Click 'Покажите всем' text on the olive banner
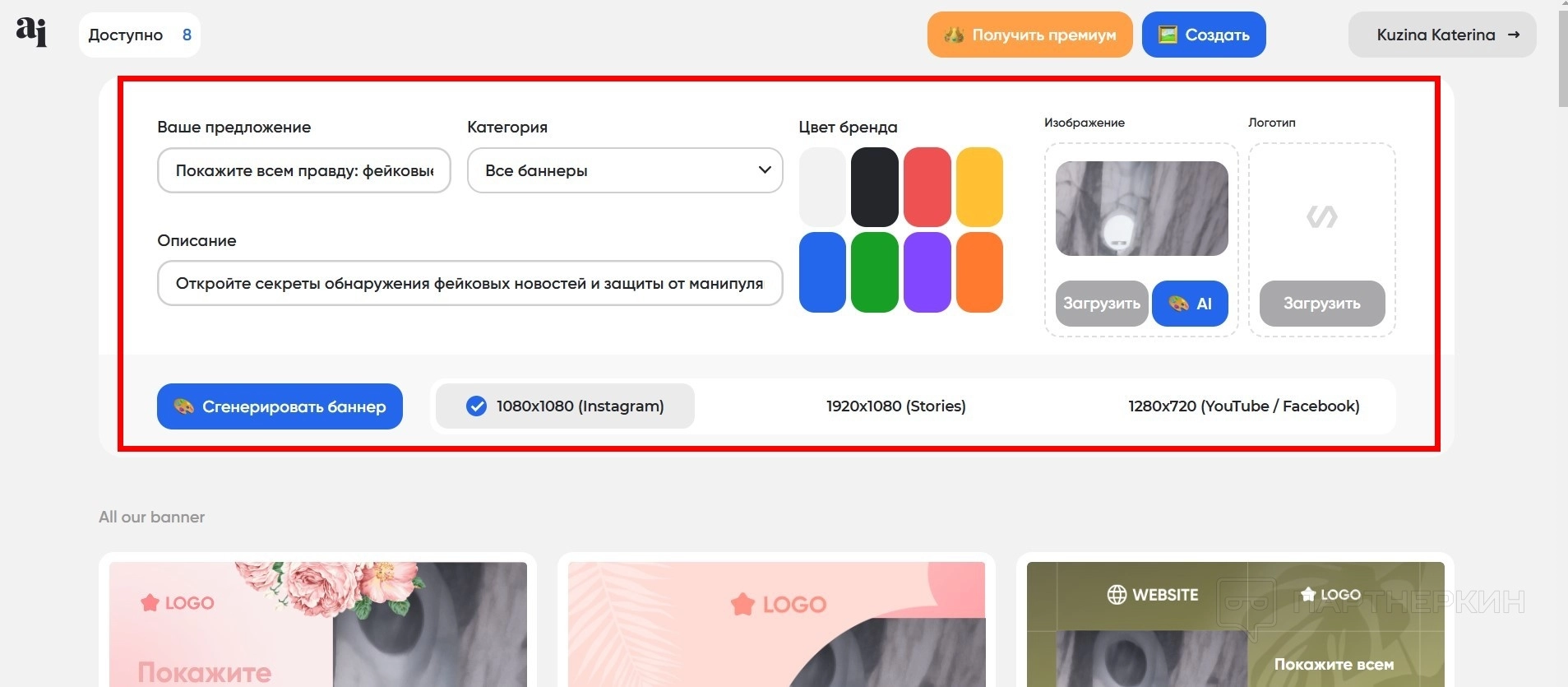 coord(1334,664)
